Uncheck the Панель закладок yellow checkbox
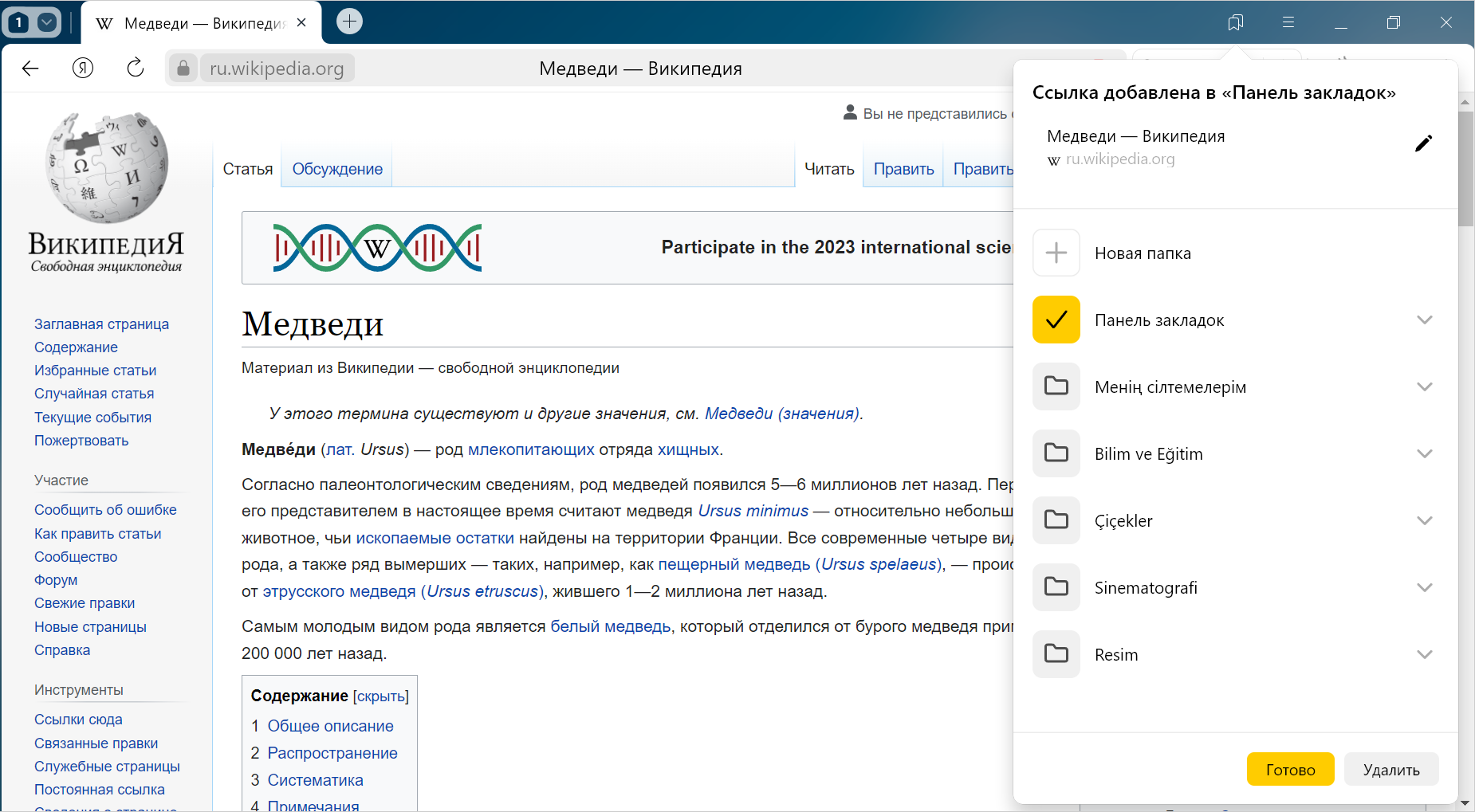 [x=1056, y=320]
